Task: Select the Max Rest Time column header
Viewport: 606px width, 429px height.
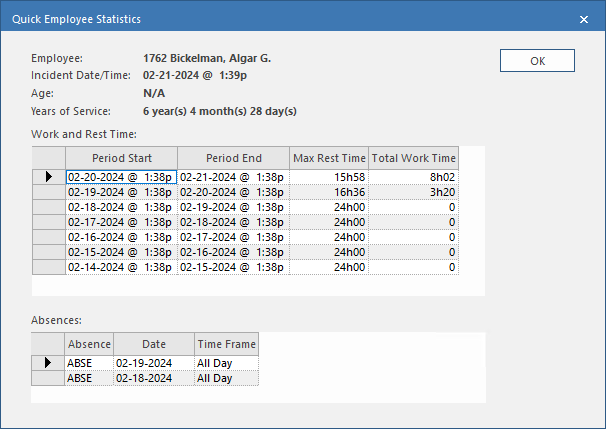Action: tap(329, 158)
